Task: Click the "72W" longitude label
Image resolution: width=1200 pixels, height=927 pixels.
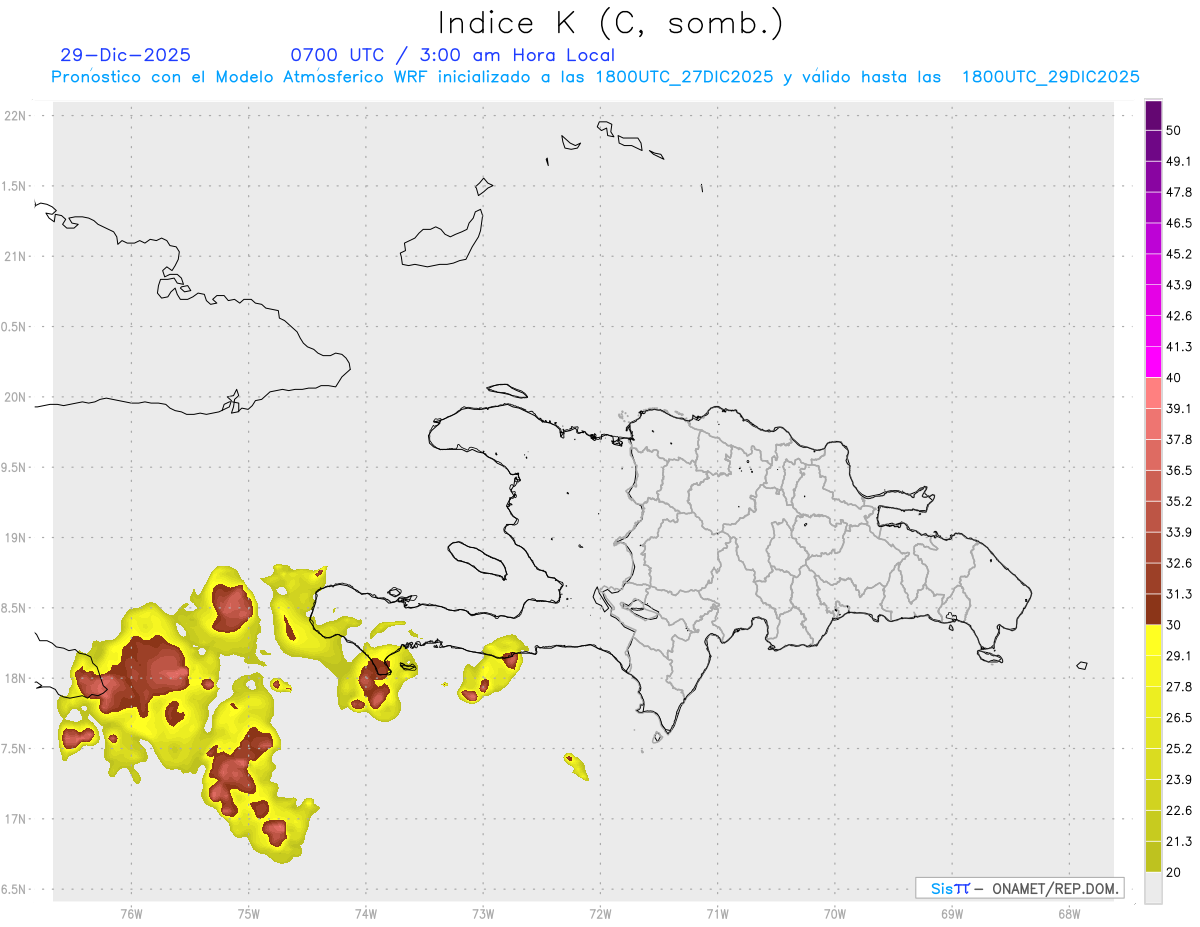Action: [600, 914]
